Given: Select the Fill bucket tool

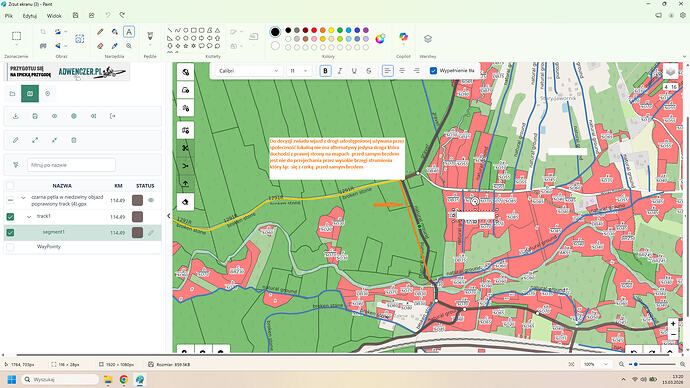Looking at the screenshot, I should click(115, 32).
